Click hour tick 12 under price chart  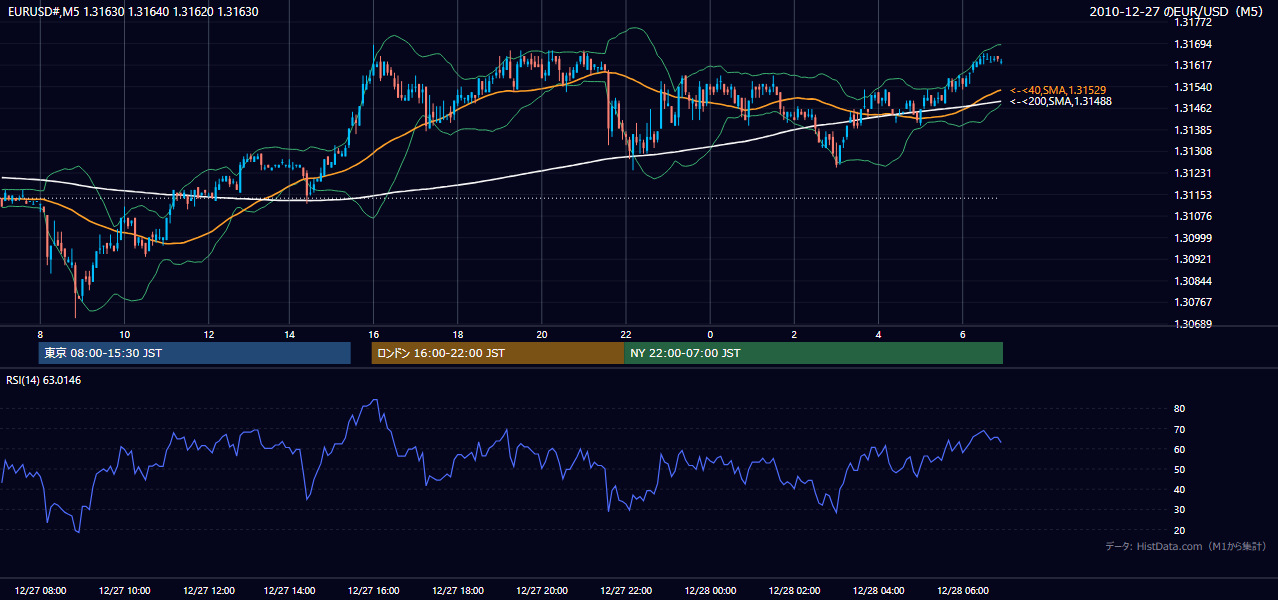208,334
